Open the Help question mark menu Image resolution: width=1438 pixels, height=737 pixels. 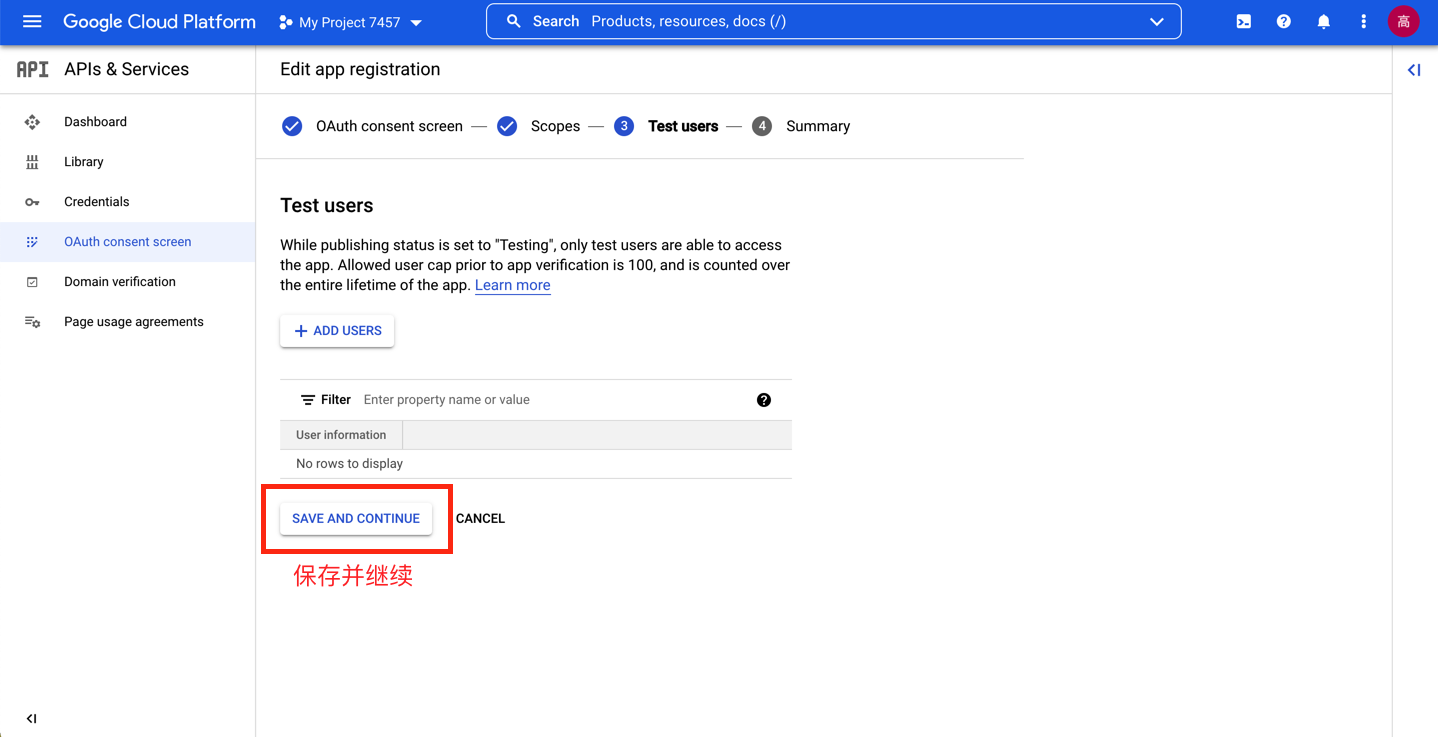[x=1284, y=21]
